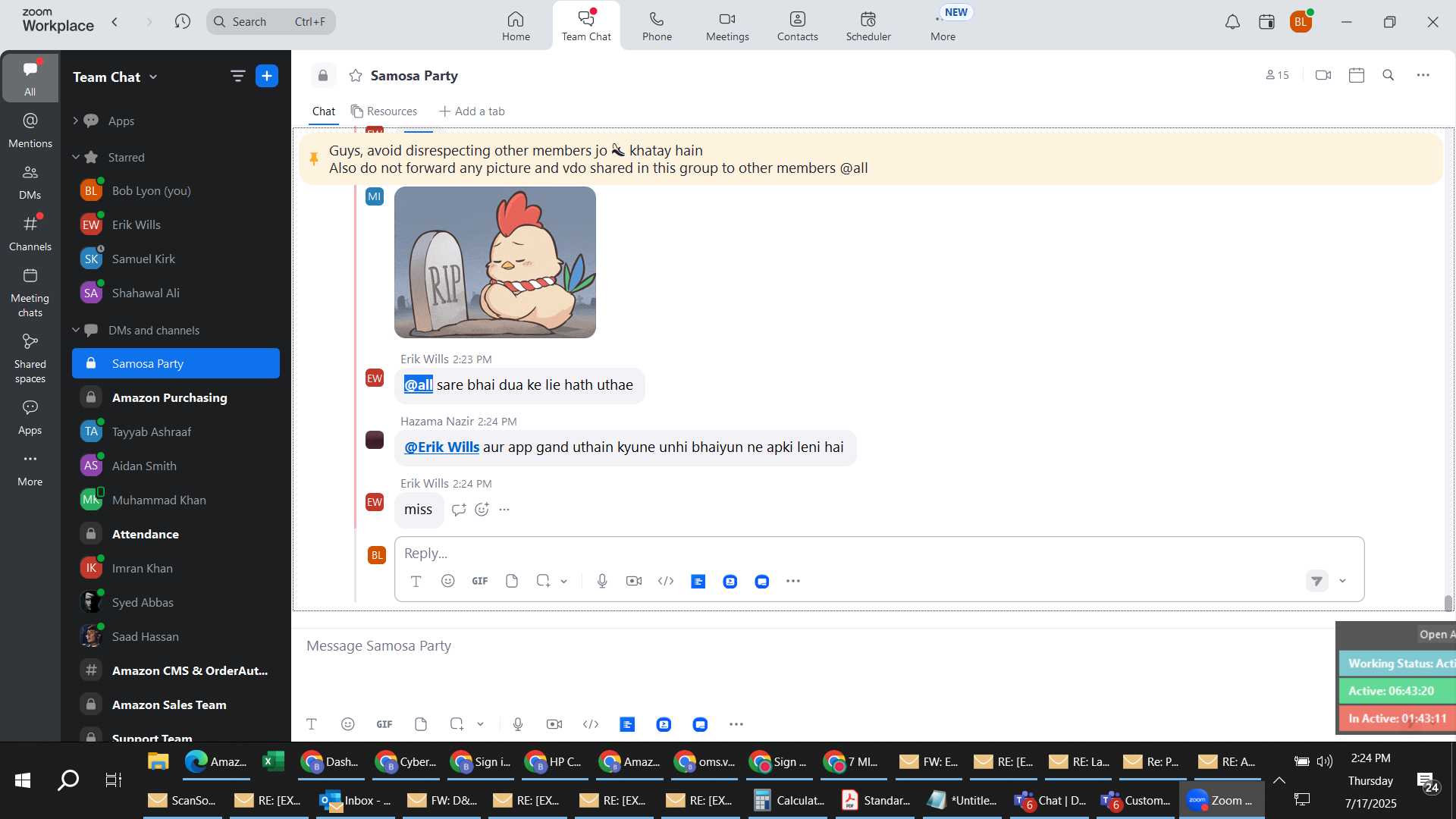Screen dimensions: 1456x819
Task: Switch to the Contacts tab
Action: click(798, 26)
